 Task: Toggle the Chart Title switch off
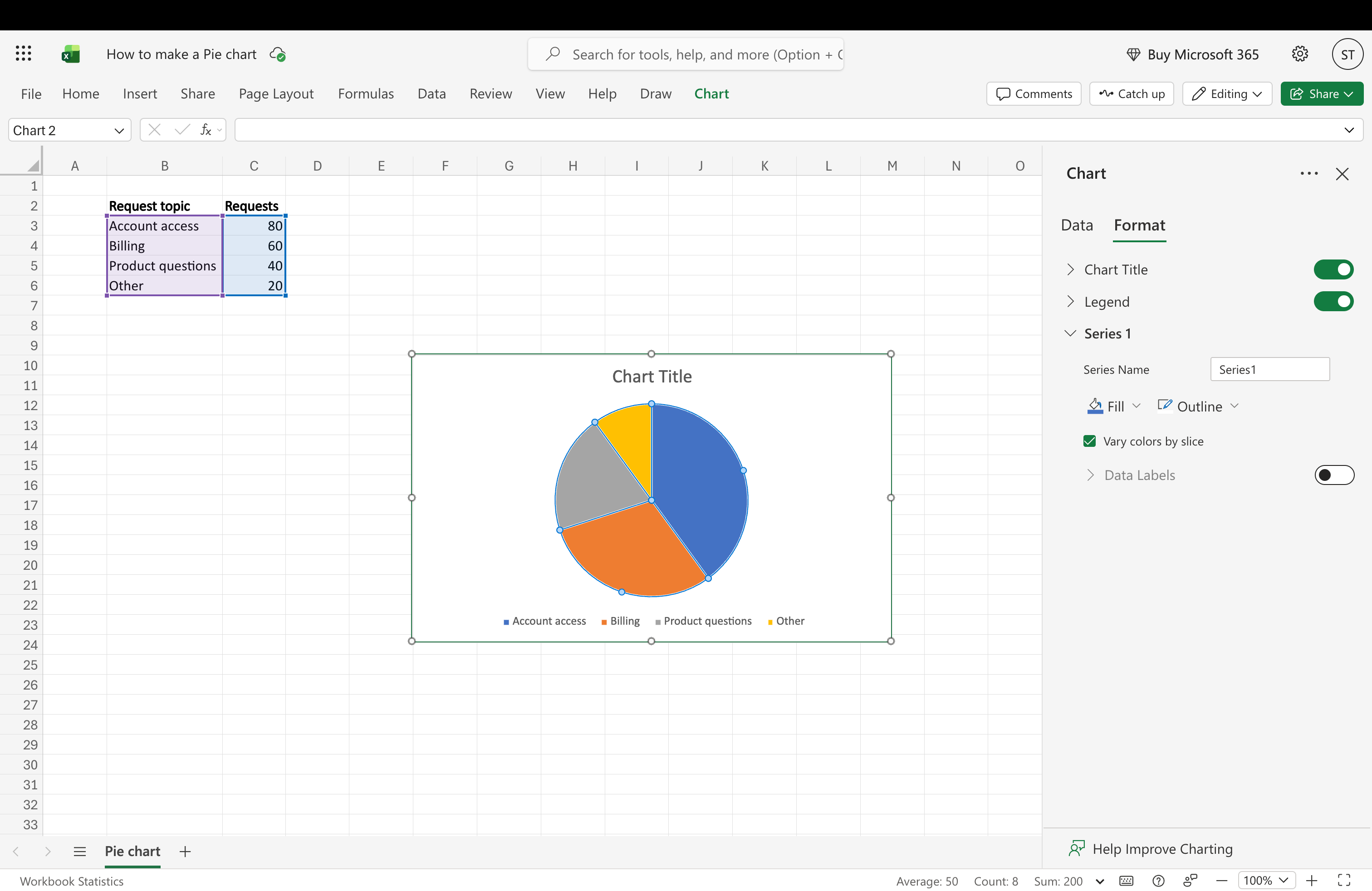coord(1333,269)
